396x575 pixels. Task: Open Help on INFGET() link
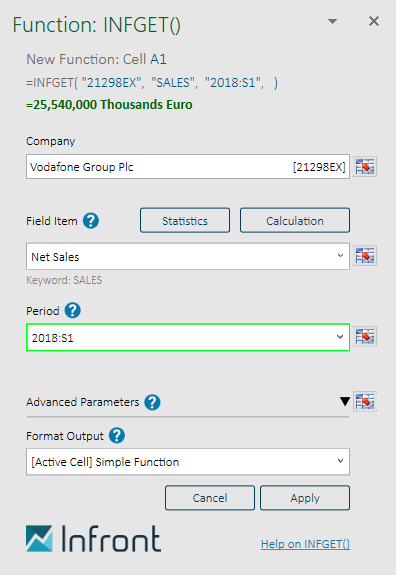[x=305, y=544]
